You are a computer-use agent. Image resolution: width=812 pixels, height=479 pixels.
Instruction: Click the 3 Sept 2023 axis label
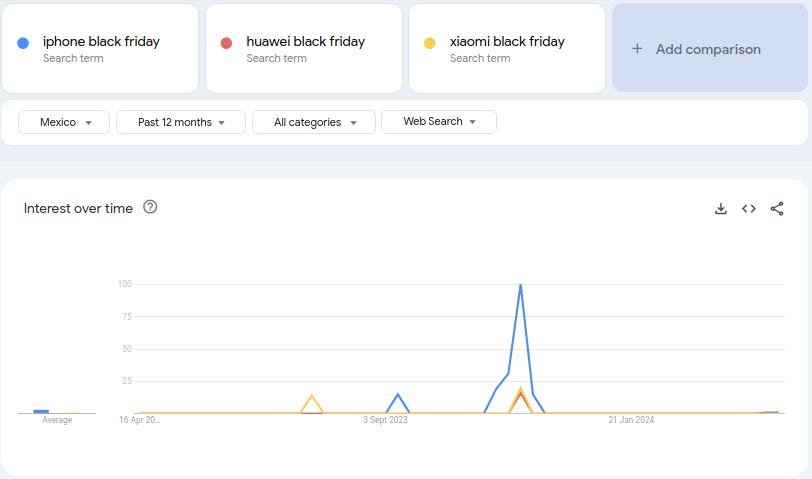point(385,420)
